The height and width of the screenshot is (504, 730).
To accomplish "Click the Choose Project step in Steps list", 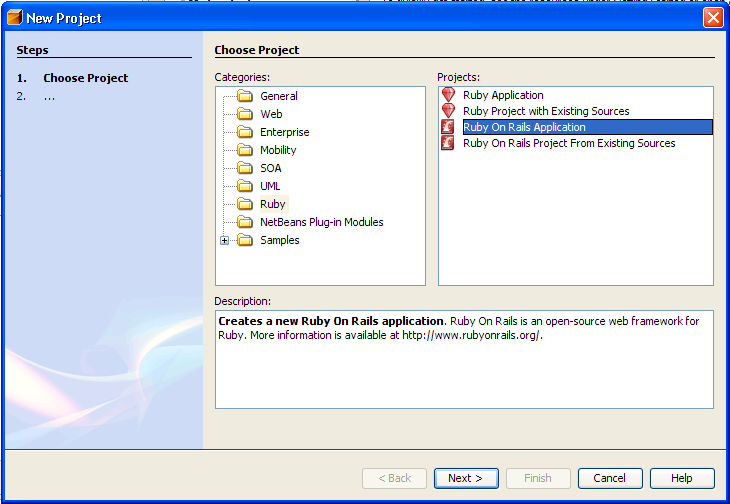I will point(86,78).
